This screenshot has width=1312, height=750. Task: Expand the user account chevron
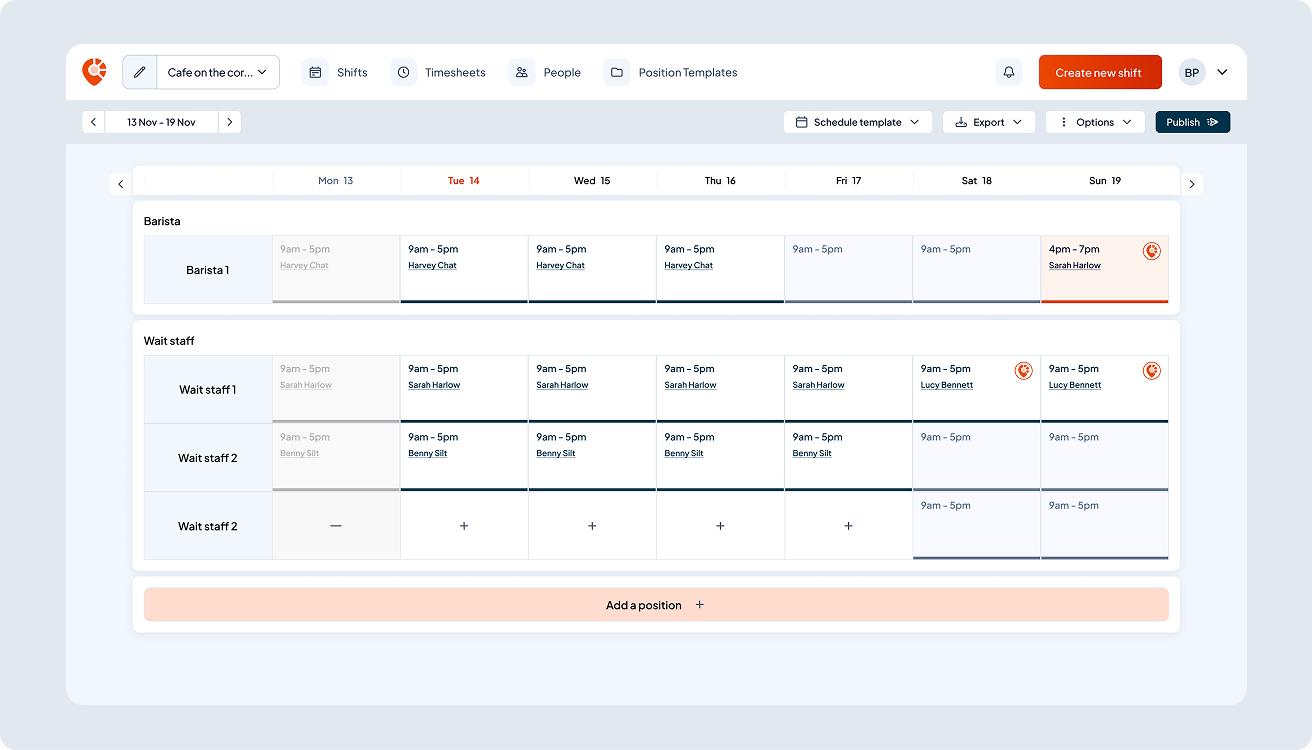click(x=1222, y=72)
